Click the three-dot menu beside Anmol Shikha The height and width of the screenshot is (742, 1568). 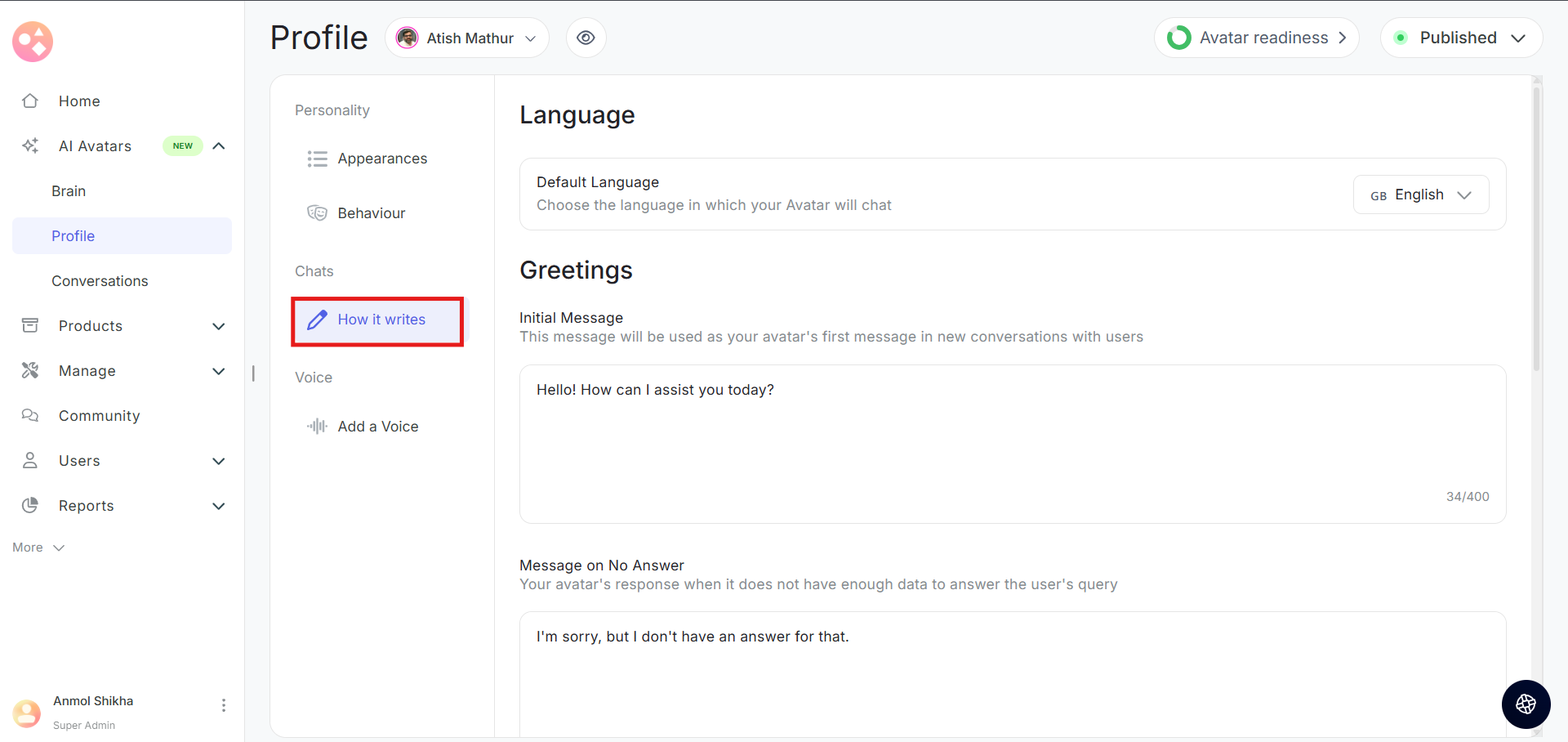(224, 705)
